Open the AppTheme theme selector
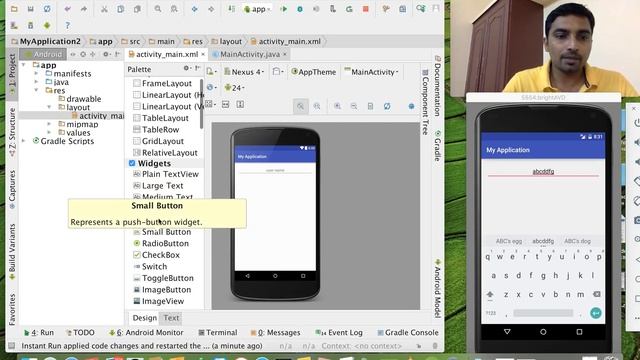The image size is (640, 360). [313, 72]
